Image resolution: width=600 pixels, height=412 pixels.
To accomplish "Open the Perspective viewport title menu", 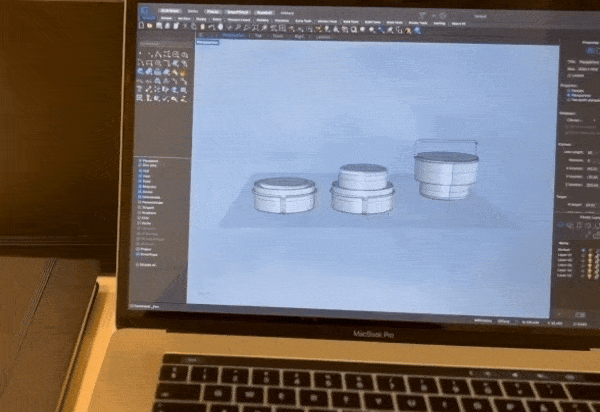I will [207, 42].
